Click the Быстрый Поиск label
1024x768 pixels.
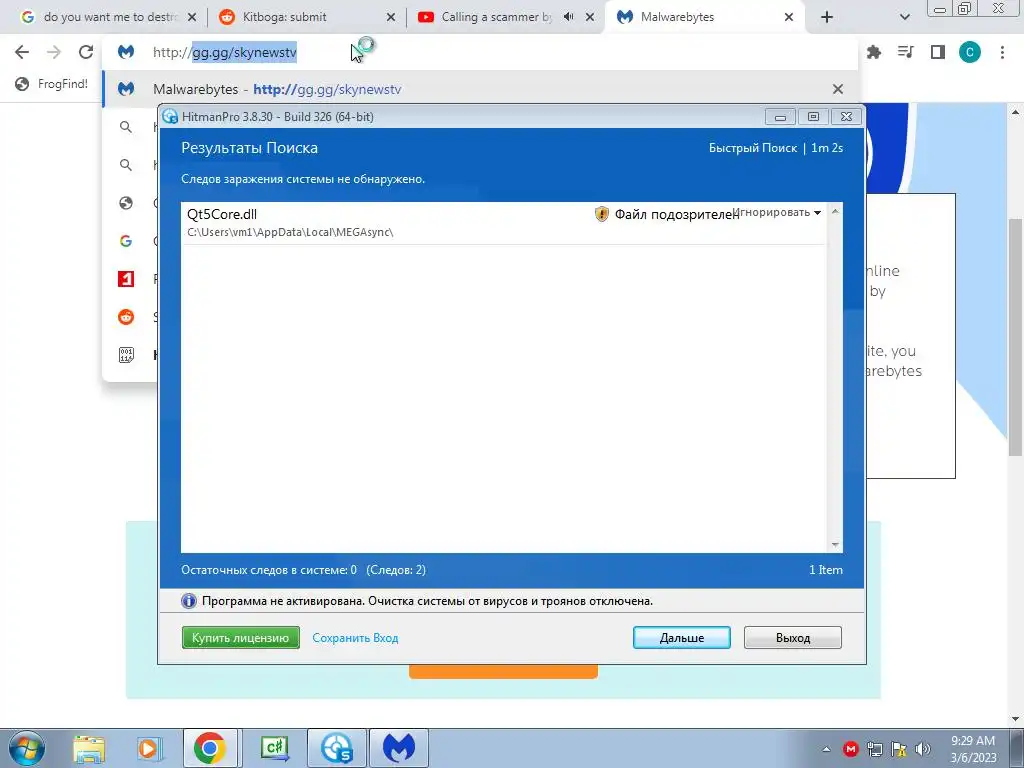[x=753, y=148]
